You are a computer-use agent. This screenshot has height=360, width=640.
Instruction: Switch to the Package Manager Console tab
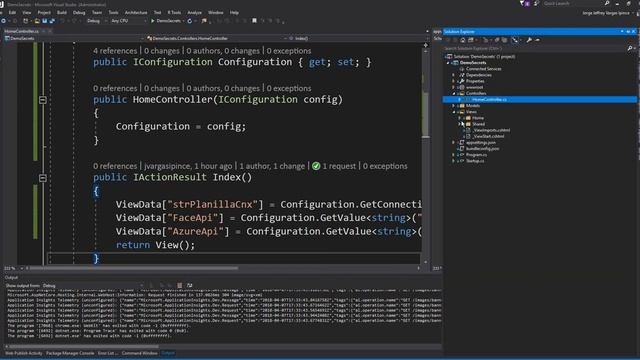tap(70, 353)
